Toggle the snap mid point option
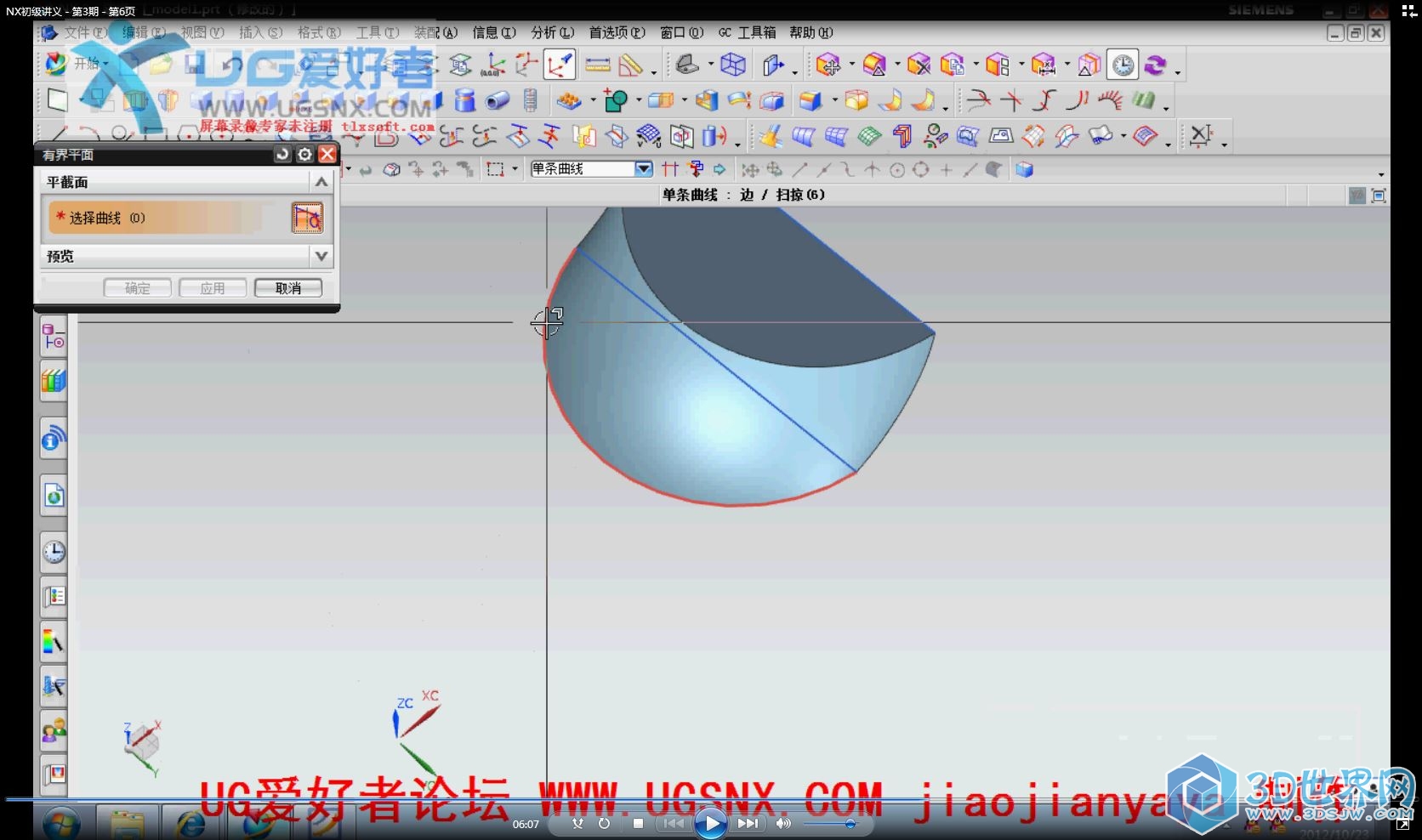The width and height of the screenshot is (1422, 840). 823,170
